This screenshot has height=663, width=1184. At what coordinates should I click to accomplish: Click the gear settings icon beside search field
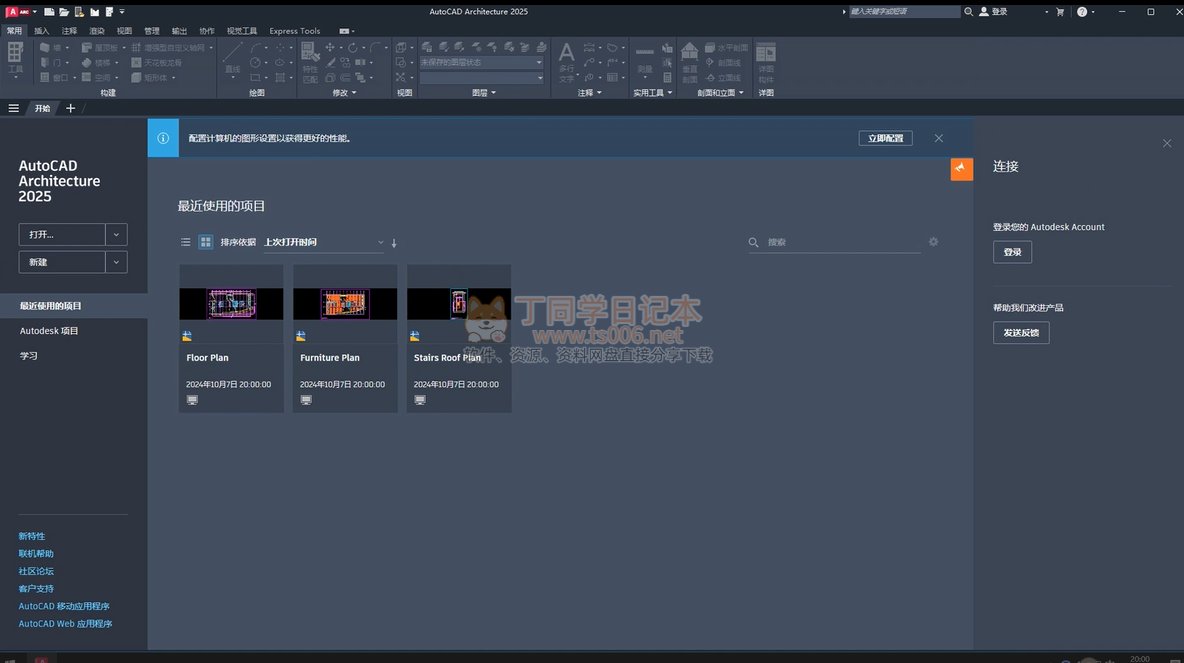[934, 242]
